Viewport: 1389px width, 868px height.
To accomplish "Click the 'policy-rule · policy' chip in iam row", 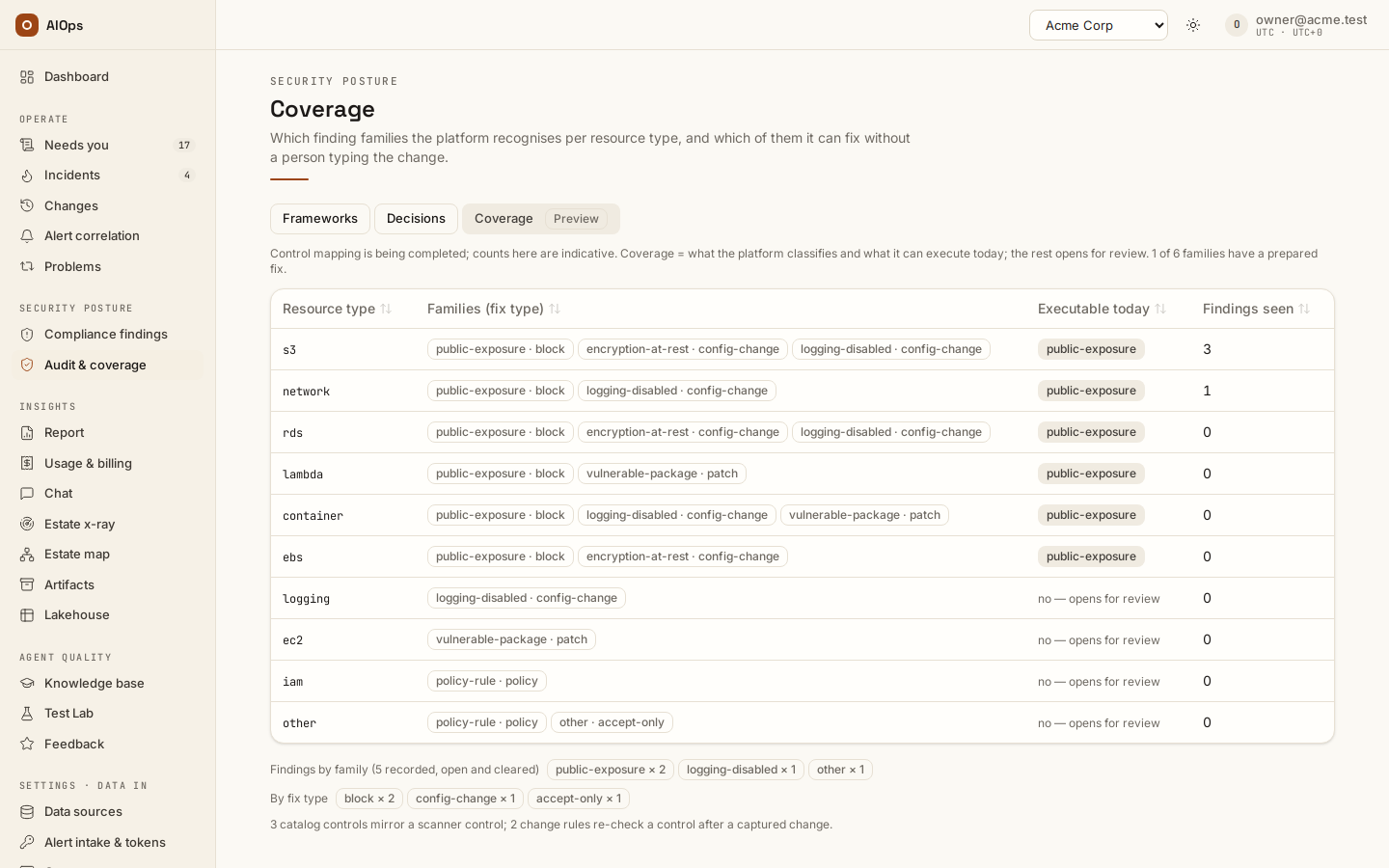I will (487, 681).
